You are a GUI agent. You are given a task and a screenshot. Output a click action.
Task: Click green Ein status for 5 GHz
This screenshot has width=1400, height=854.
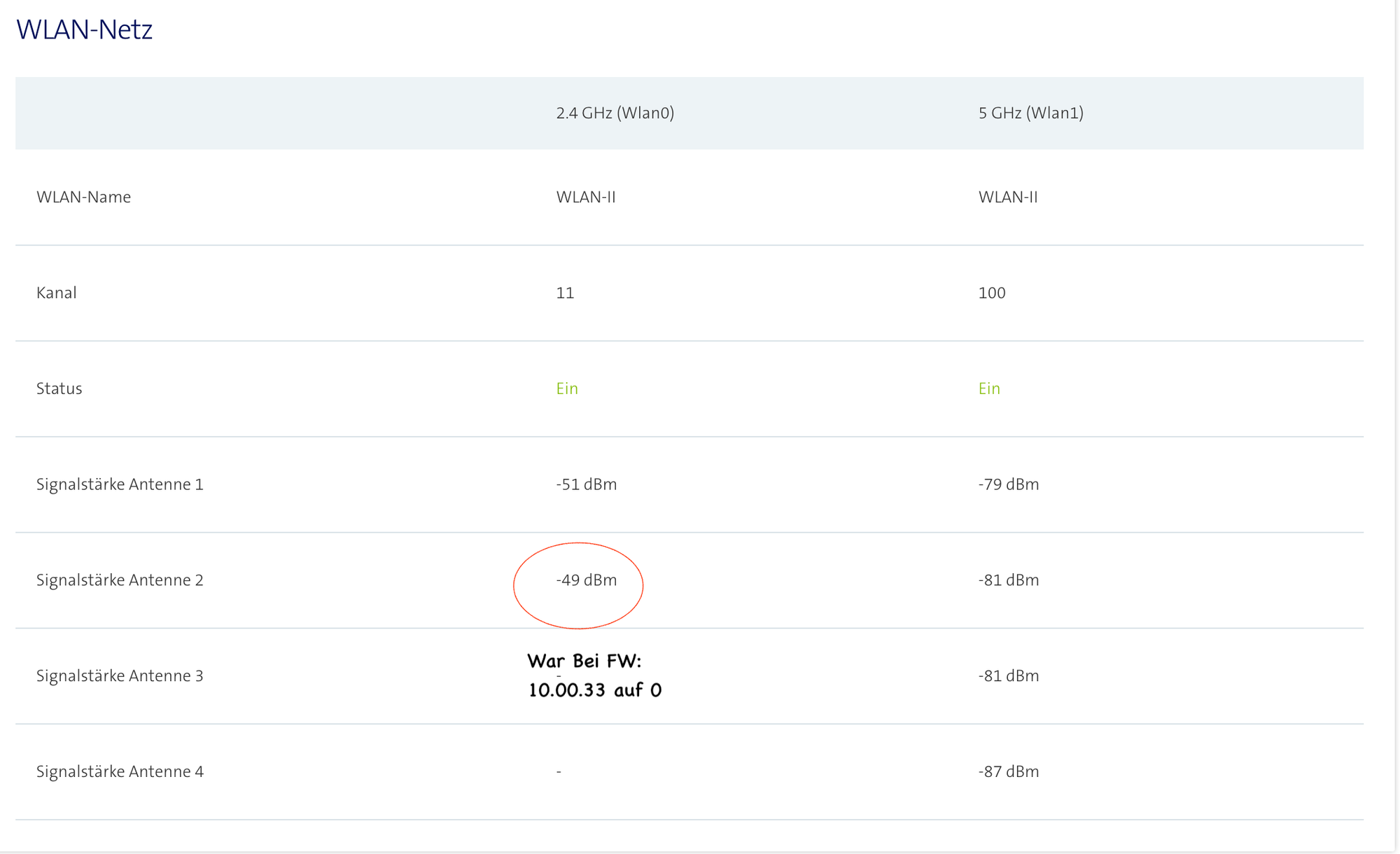coord(989,388)
